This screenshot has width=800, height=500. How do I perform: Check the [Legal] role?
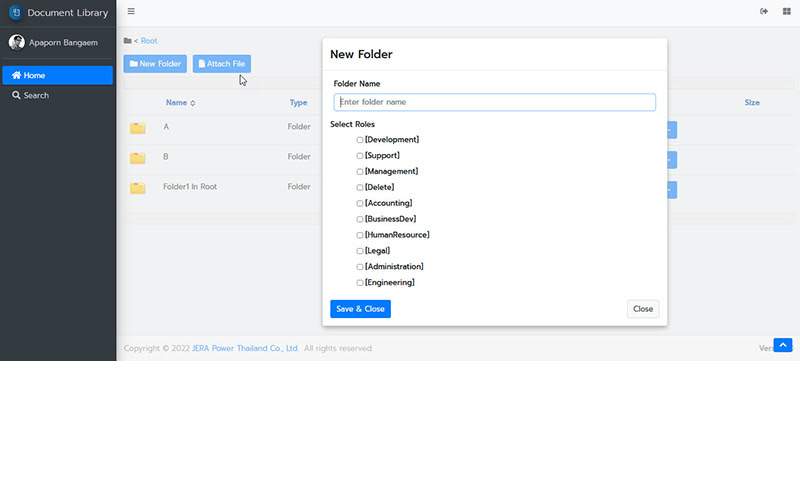tap(360, 251)
